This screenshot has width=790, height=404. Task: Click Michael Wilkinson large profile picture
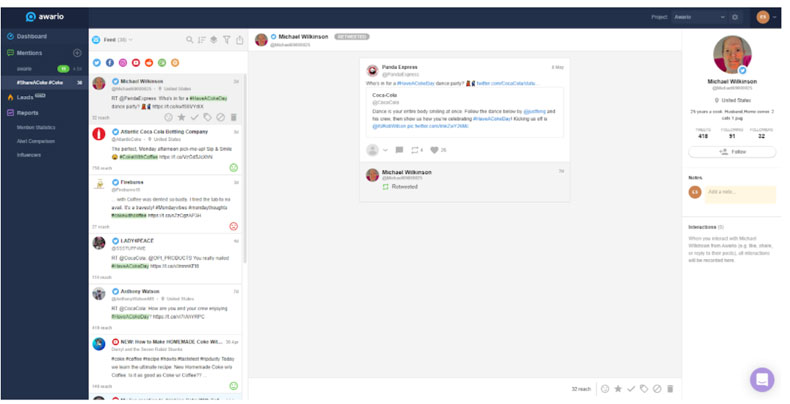point(732,54)
